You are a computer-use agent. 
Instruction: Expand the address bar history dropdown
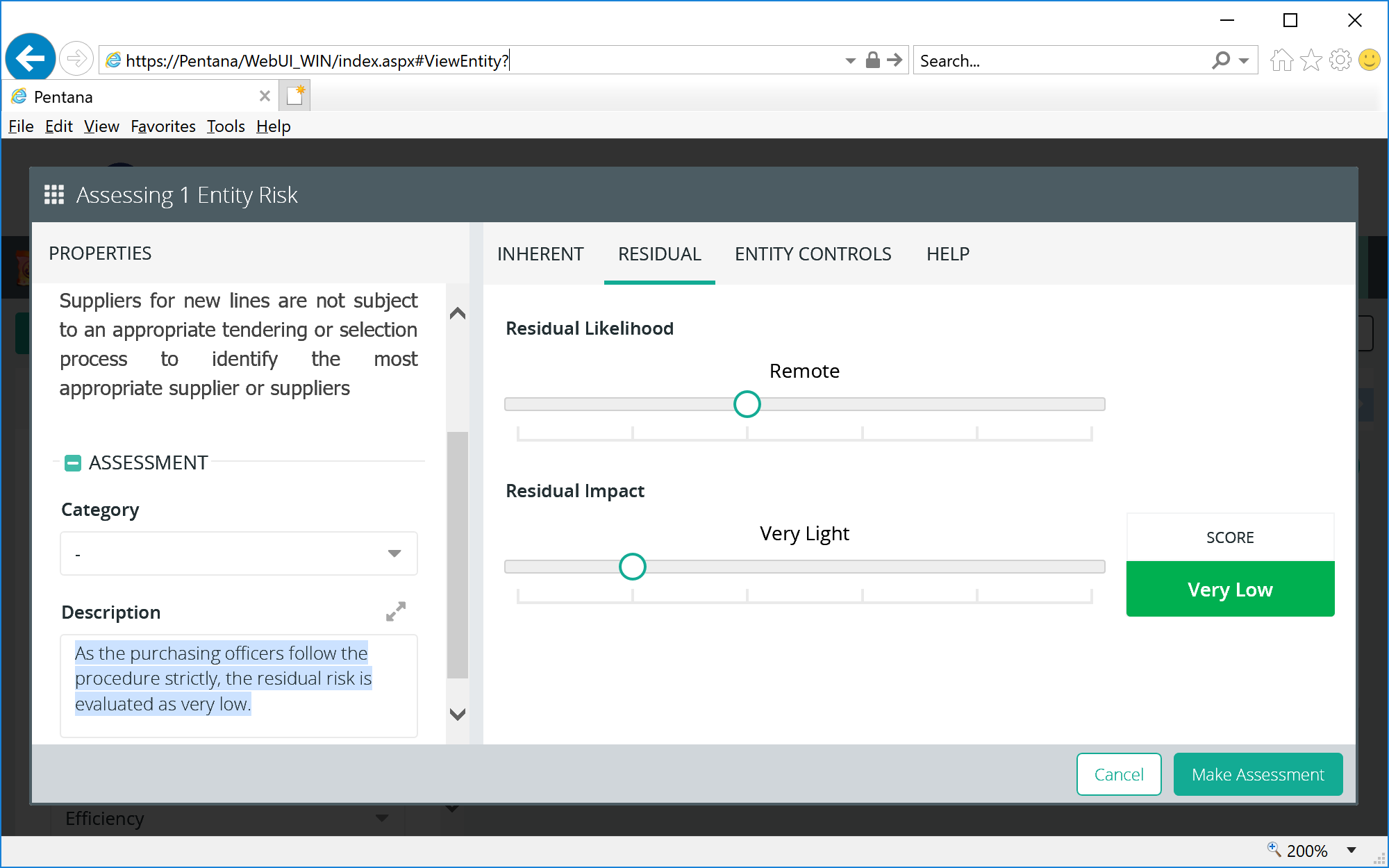tap(850, 60)
